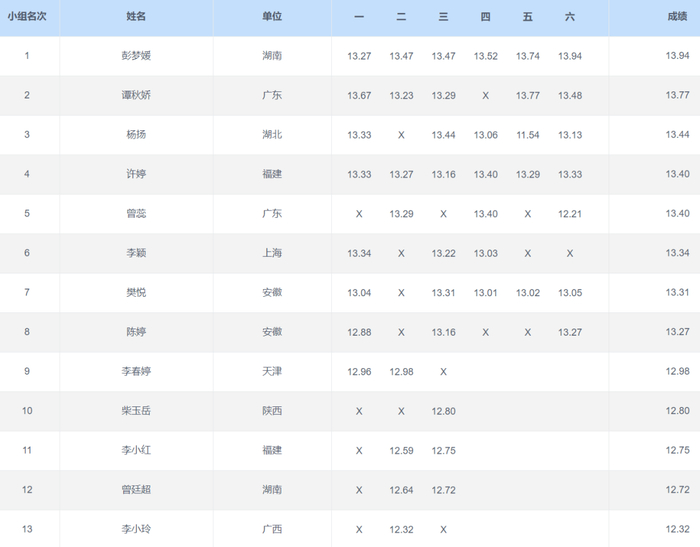Image resolution: width=700 pixels, height=547 pixels.
Task: Select the athlete name 彭梦媛
Action: (x=136, y=56)
